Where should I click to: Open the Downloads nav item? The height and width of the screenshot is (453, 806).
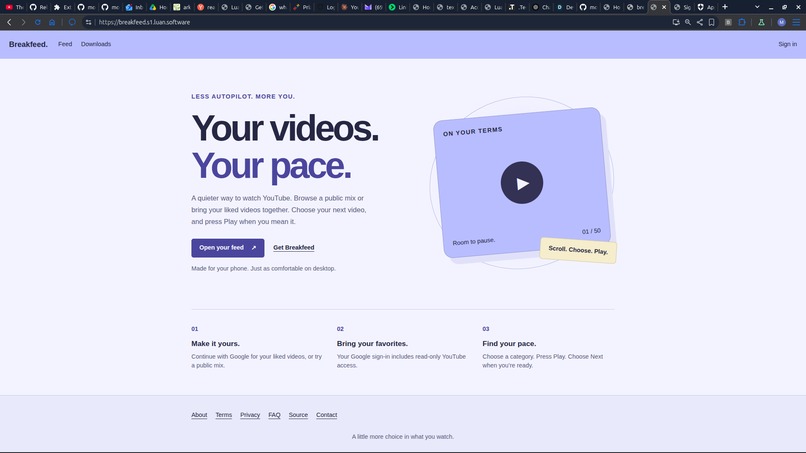tap(96, 44)
